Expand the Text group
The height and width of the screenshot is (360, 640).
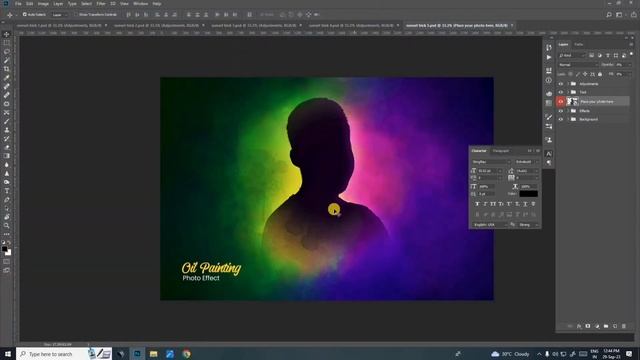click(x=568, y=92)
